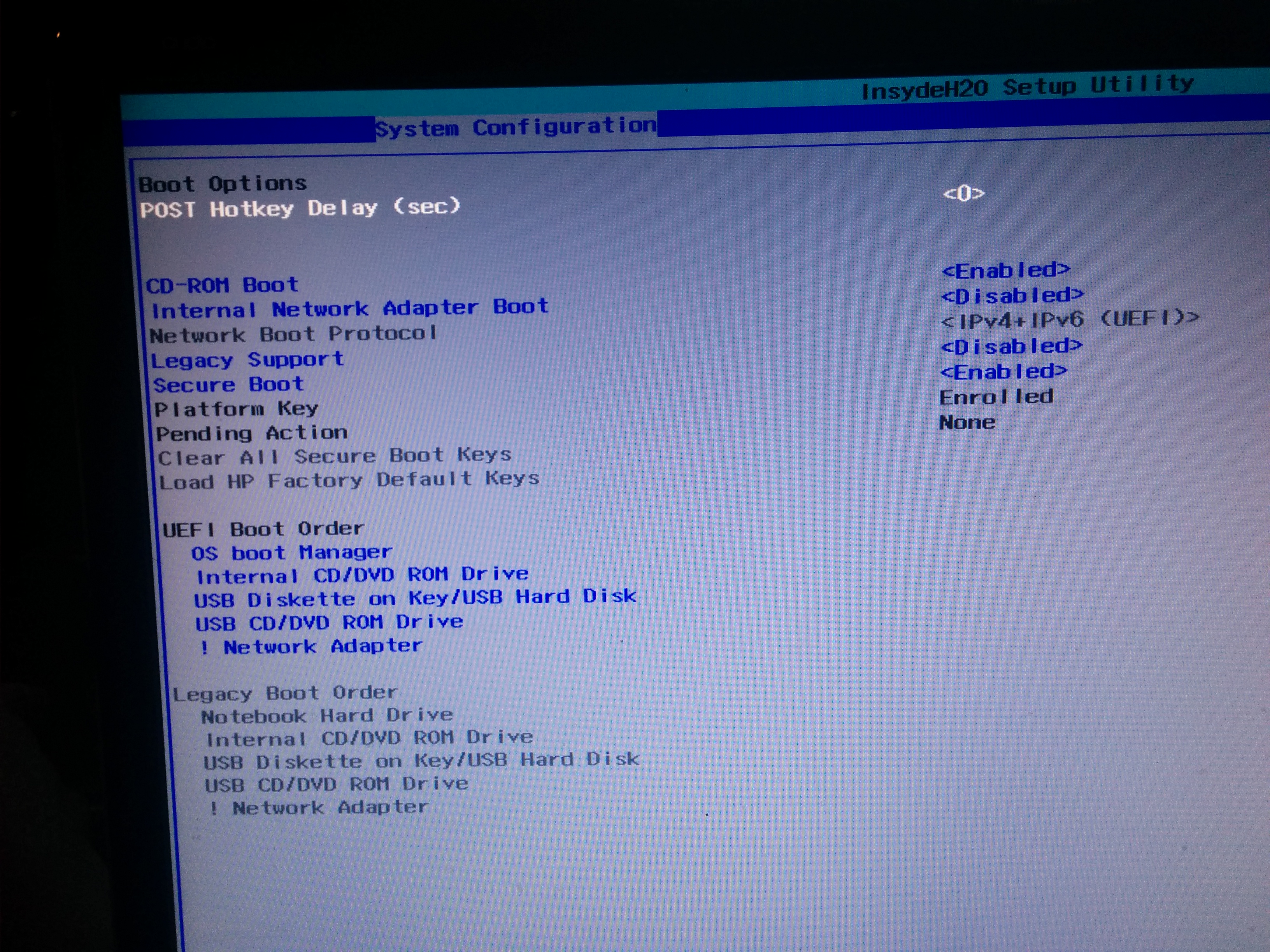This screenshot has width=1270, height=952.
Task: Select the CD-ROM Boot setting
Action: click(222, 285)
